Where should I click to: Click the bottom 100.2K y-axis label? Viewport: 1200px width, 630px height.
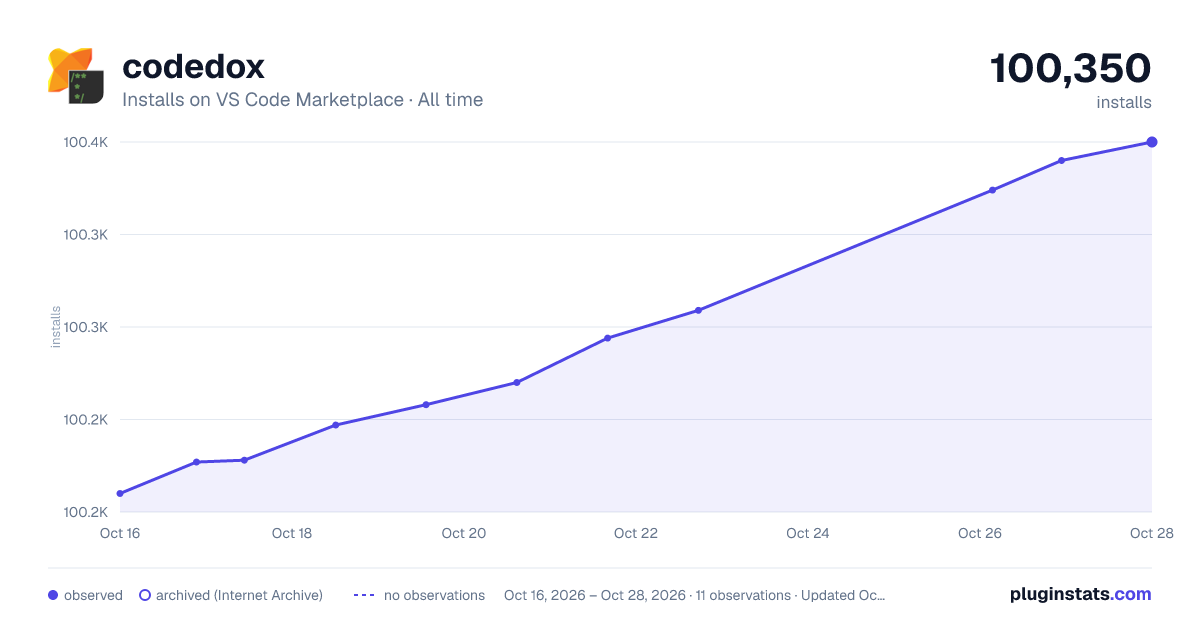(86, 512)
